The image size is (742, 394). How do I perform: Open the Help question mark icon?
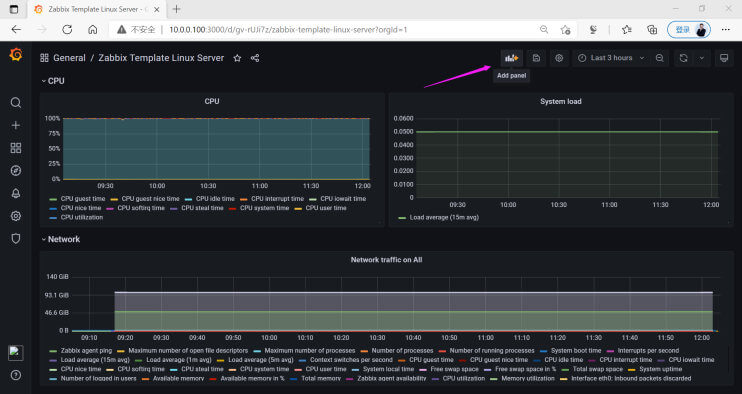pyautogui.click(x=16, y=375)
